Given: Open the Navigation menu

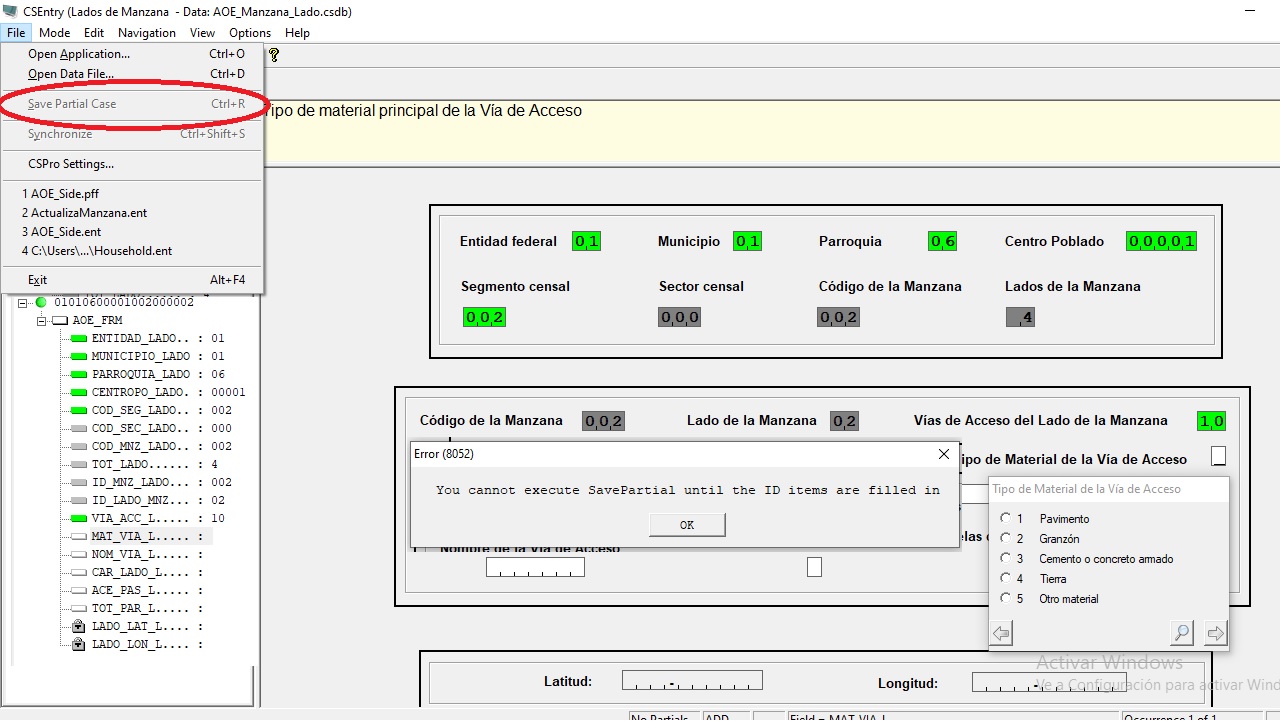Looking at the screenshot, I should [x=147, y=32].
